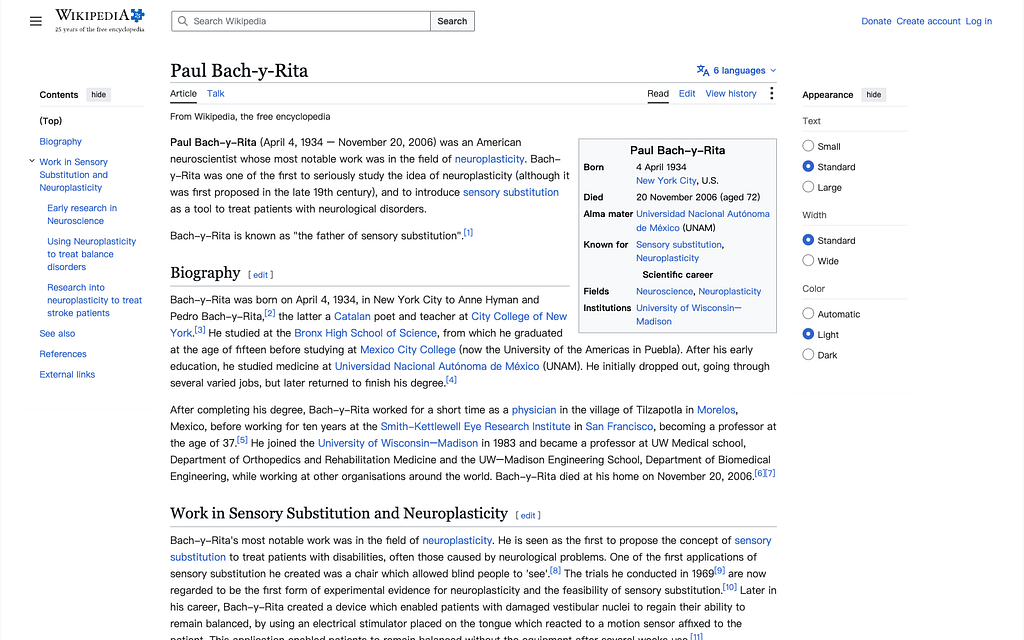Open footnote reference [10]
Screen dimensions: 1024x640
pyautogui.click(x=729, y=586)
